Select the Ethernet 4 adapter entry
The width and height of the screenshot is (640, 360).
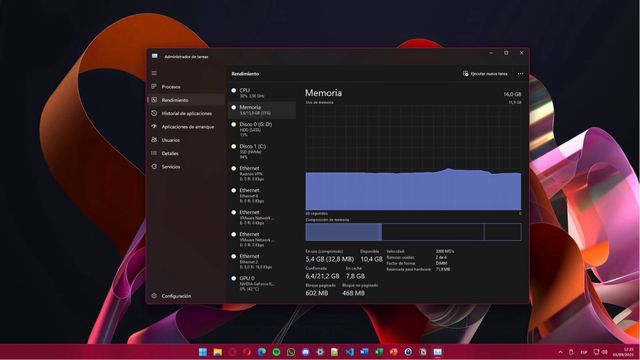[x=262, y=195]
